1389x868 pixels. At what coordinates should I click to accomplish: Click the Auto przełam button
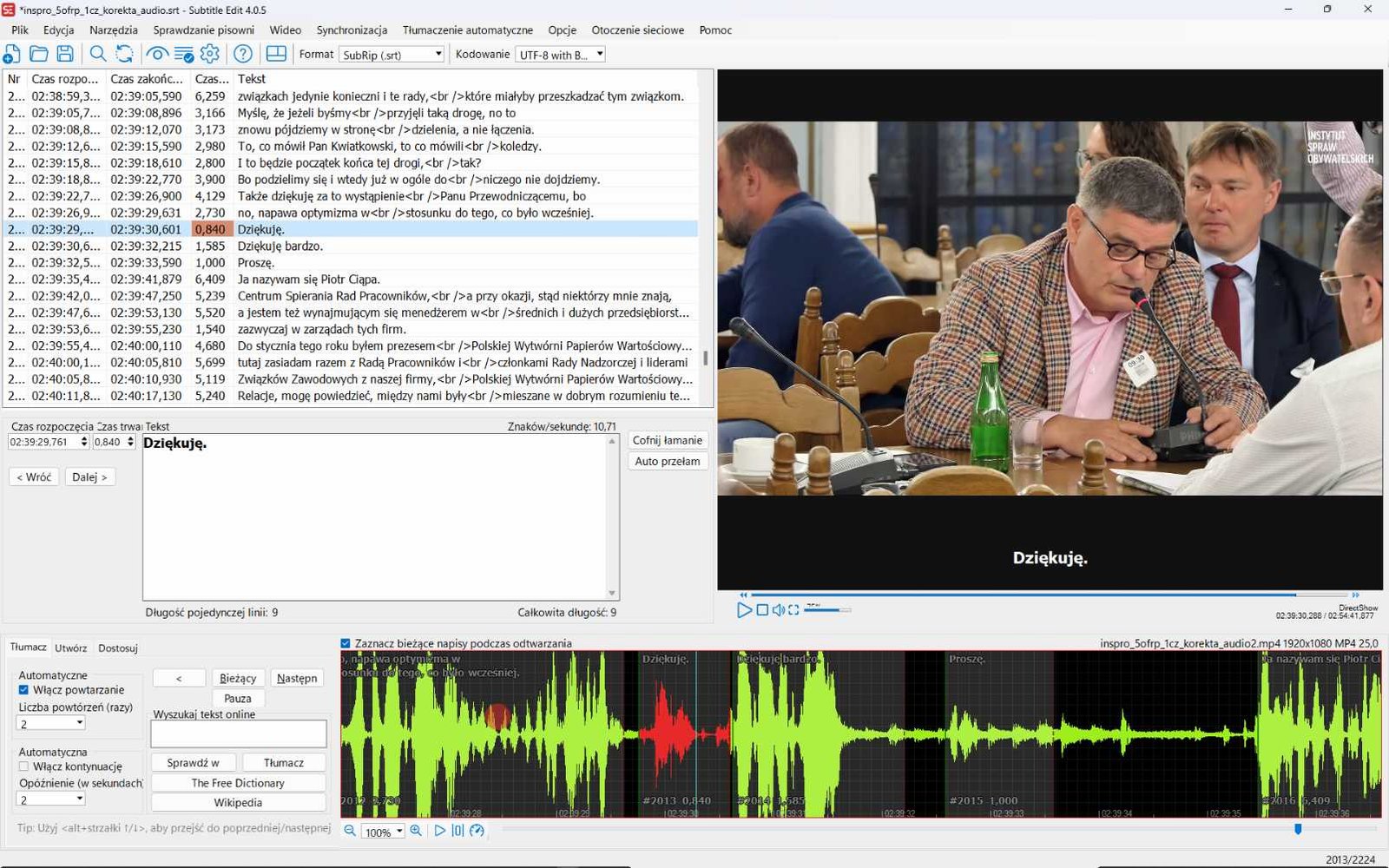click(x=667, y=461)
